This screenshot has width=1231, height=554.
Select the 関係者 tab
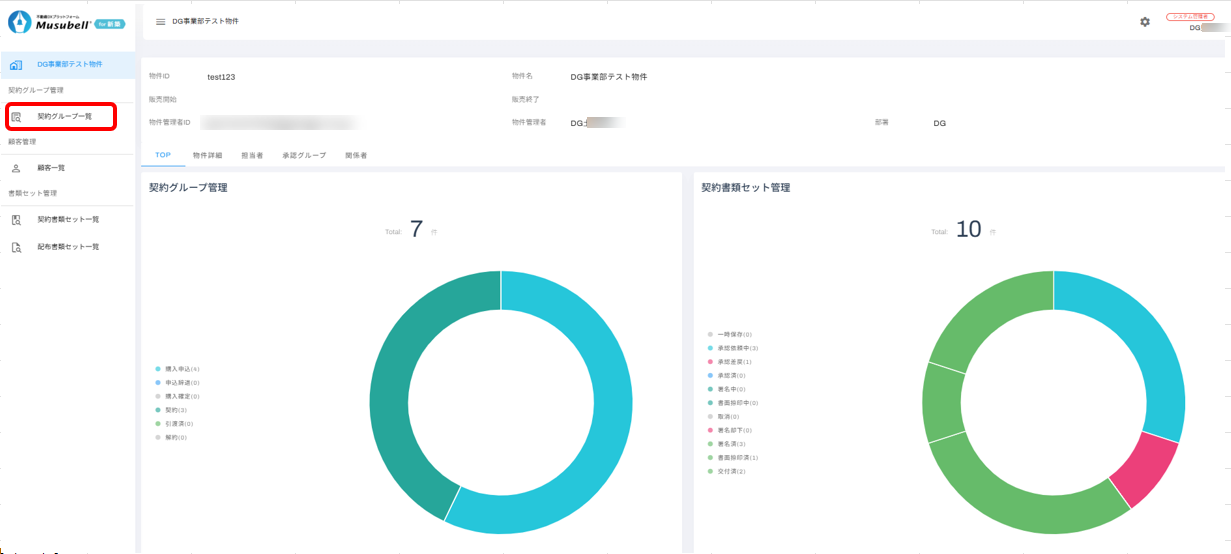(356, 156)
